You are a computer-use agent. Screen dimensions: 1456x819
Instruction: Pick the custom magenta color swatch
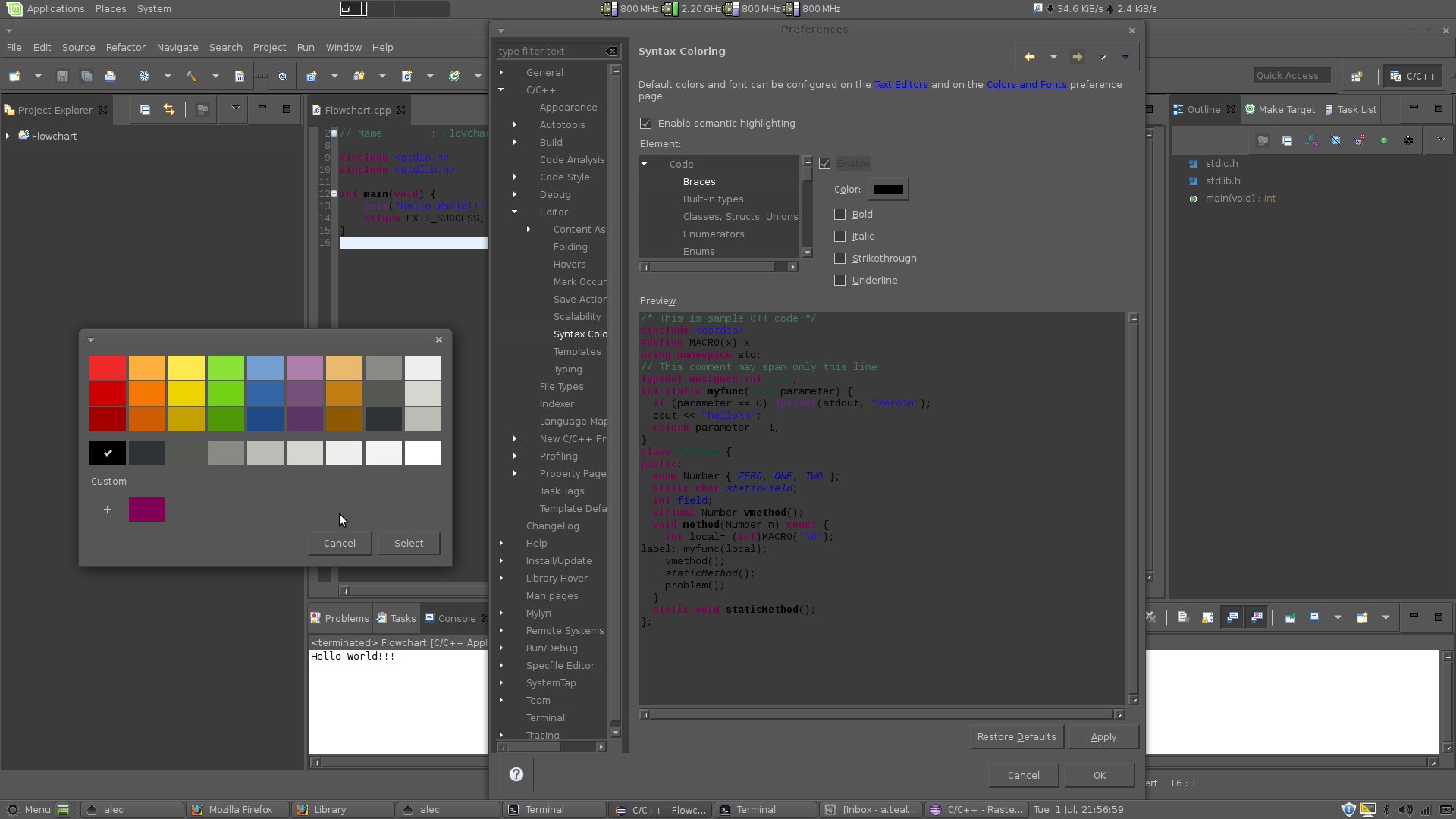click(147, 510)
